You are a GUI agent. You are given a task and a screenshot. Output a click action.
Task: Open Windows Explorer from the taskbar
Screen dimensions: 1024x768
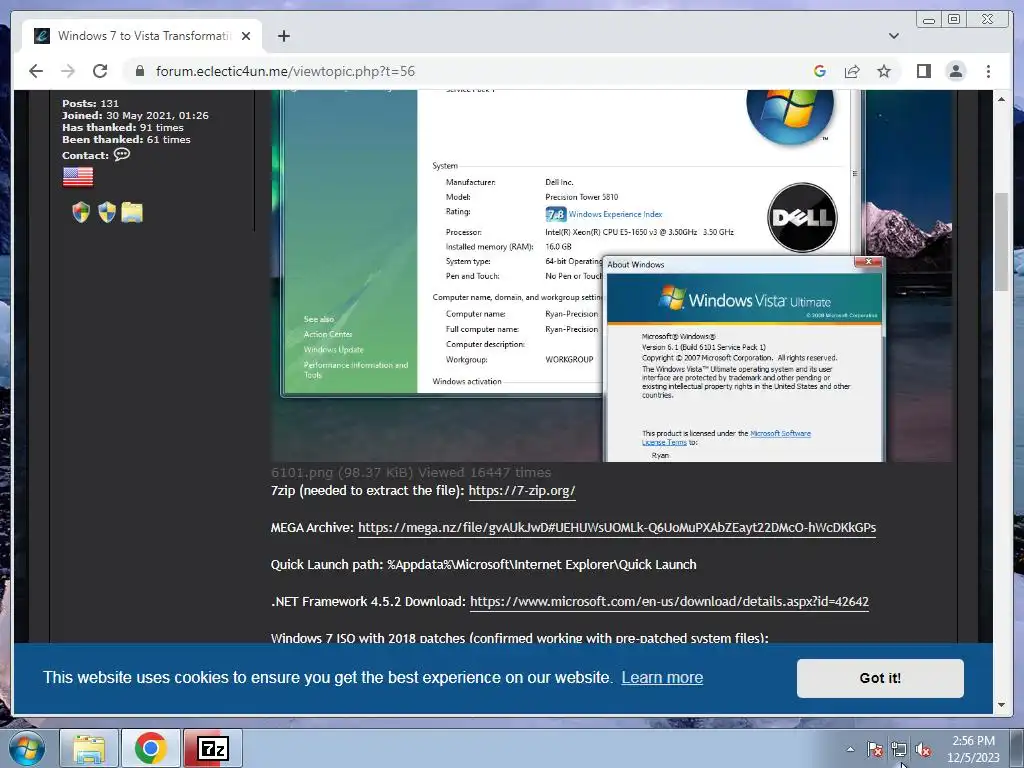(x=89, y=748)
